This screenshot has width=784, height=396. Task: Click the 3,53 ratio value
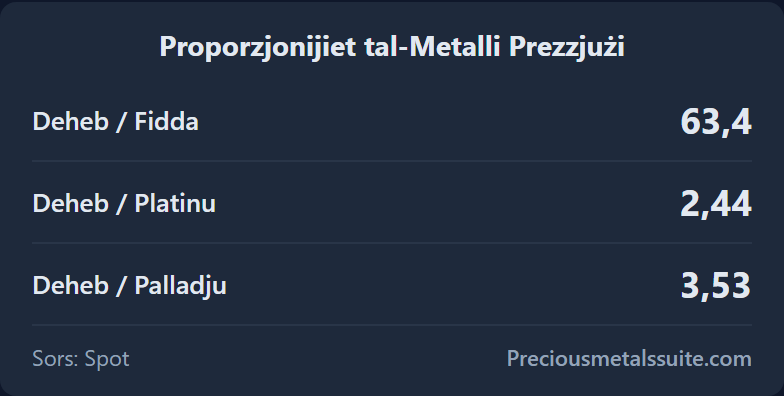(716, 286)
